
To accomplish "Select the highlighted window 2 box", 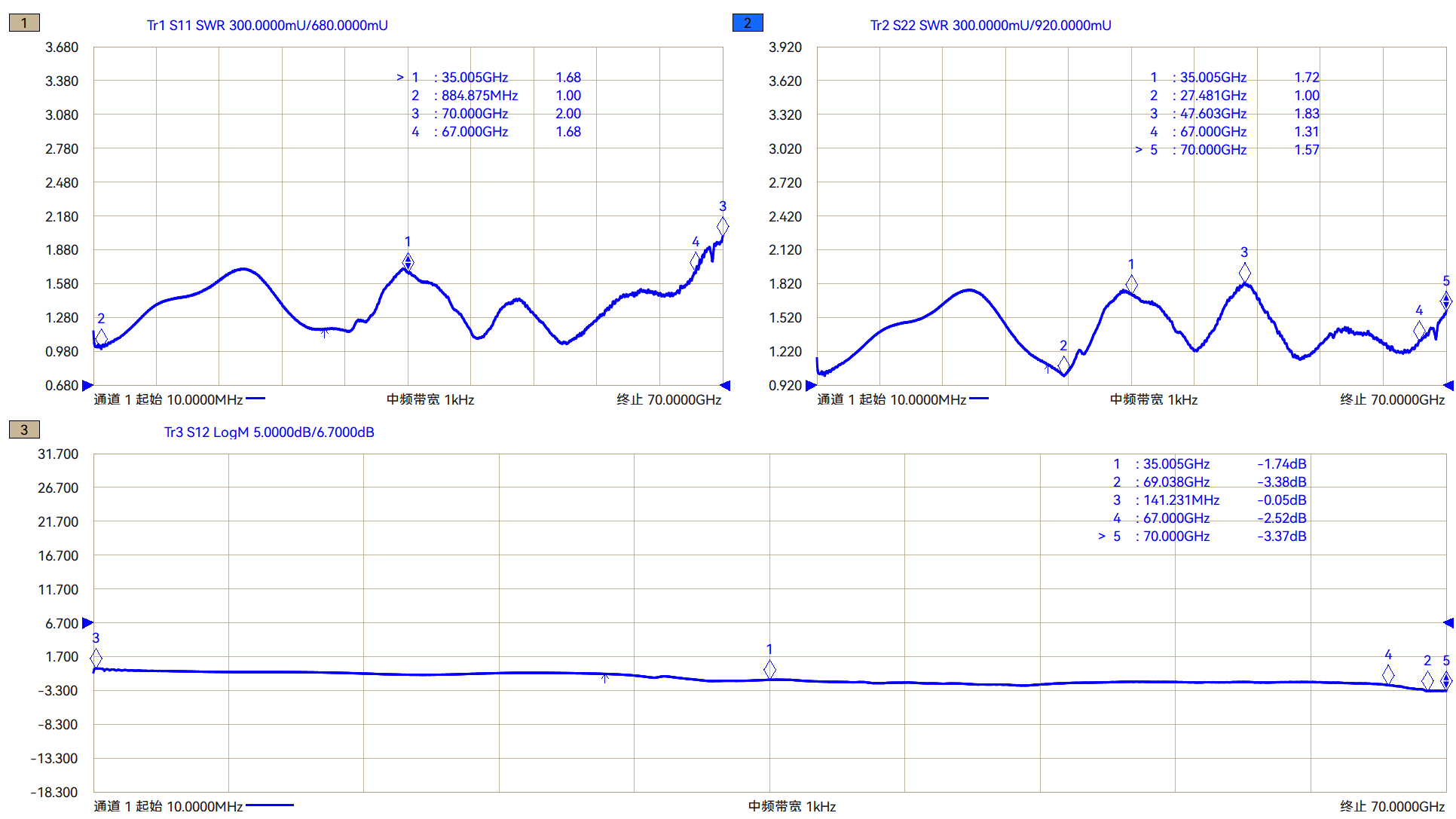I will point(748,23).
